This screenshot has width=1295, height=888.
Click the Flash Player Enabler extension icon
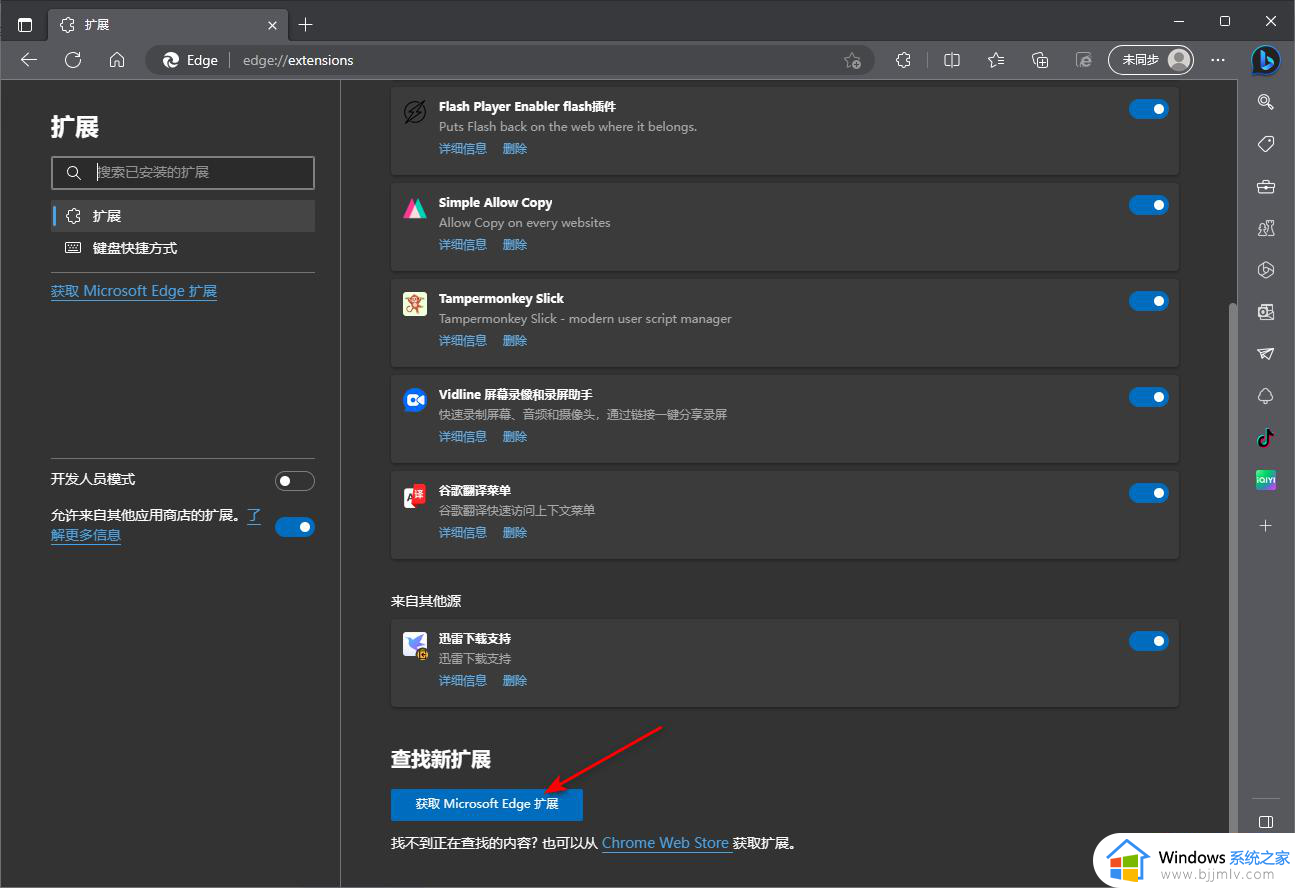(415, 112)
